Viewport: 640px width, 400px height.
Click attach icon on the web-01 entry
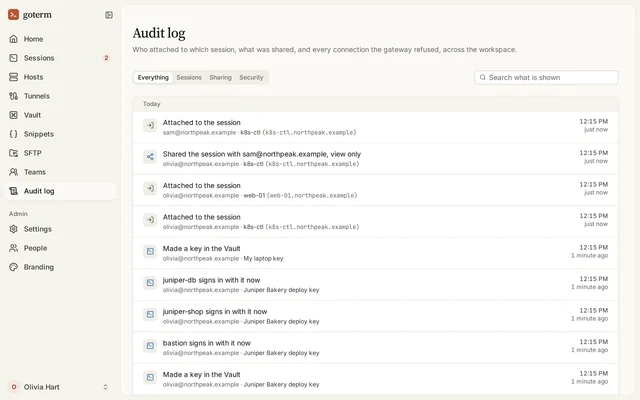click(x=150, y=188)
